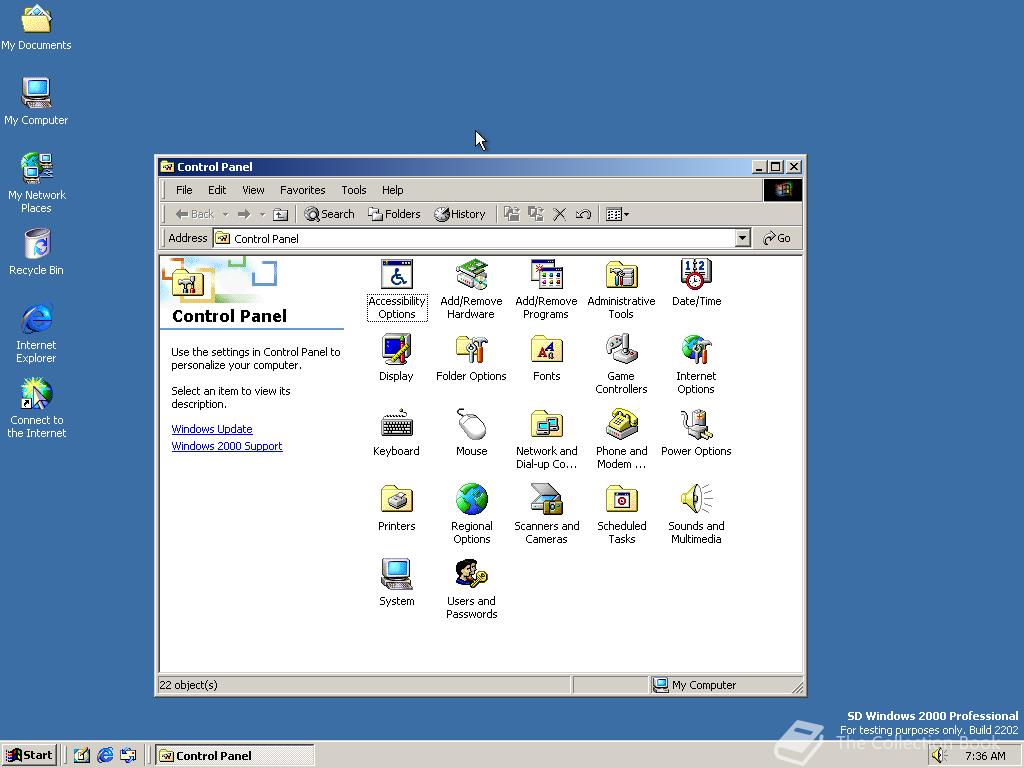
Task: Click the 7:36 AM tray clock
Action: tap(985, 756)
